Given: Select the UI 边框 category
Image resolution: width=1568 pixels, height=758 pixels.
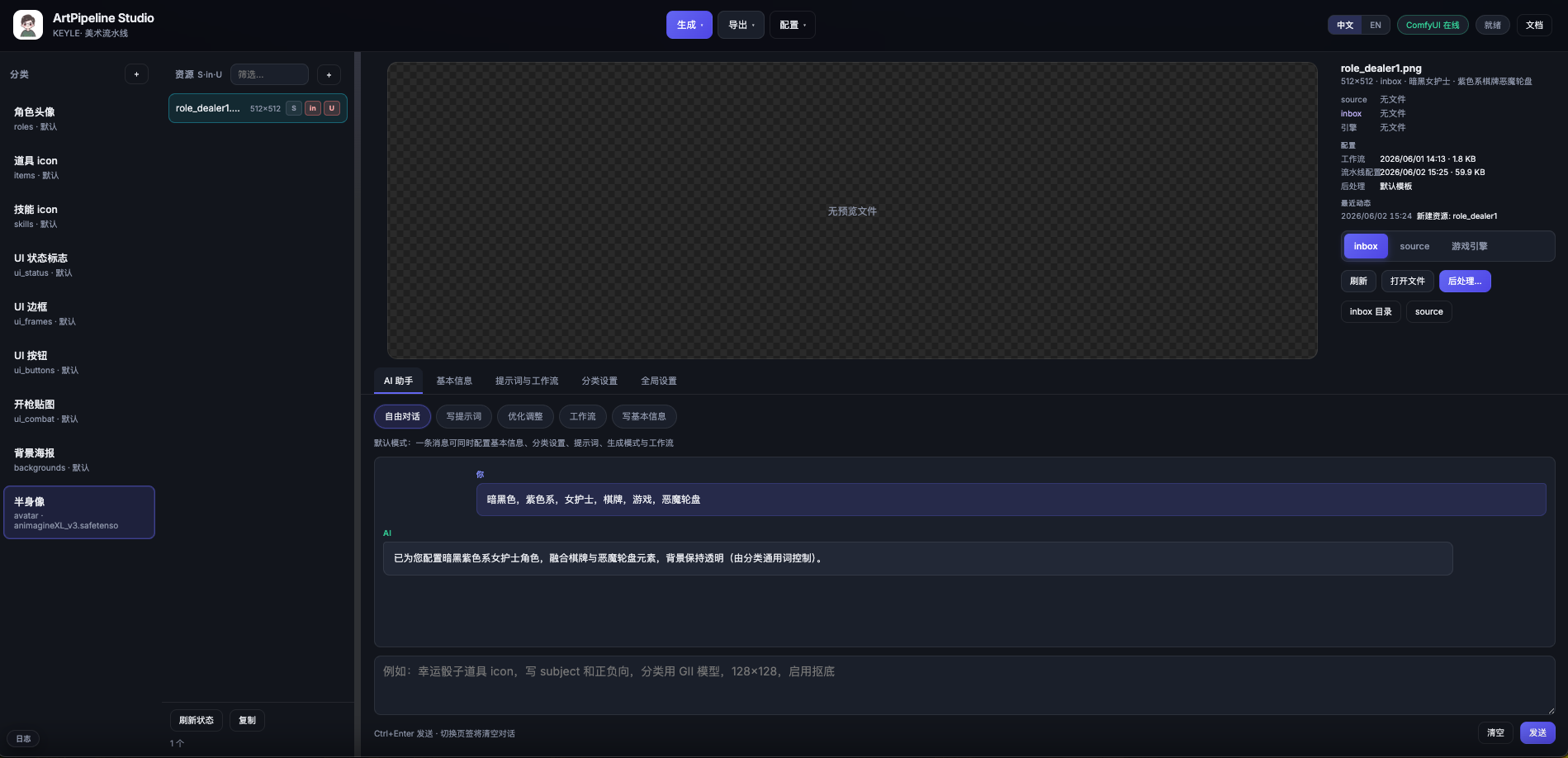Looking at the screenshot, I should tap(79, 314).
